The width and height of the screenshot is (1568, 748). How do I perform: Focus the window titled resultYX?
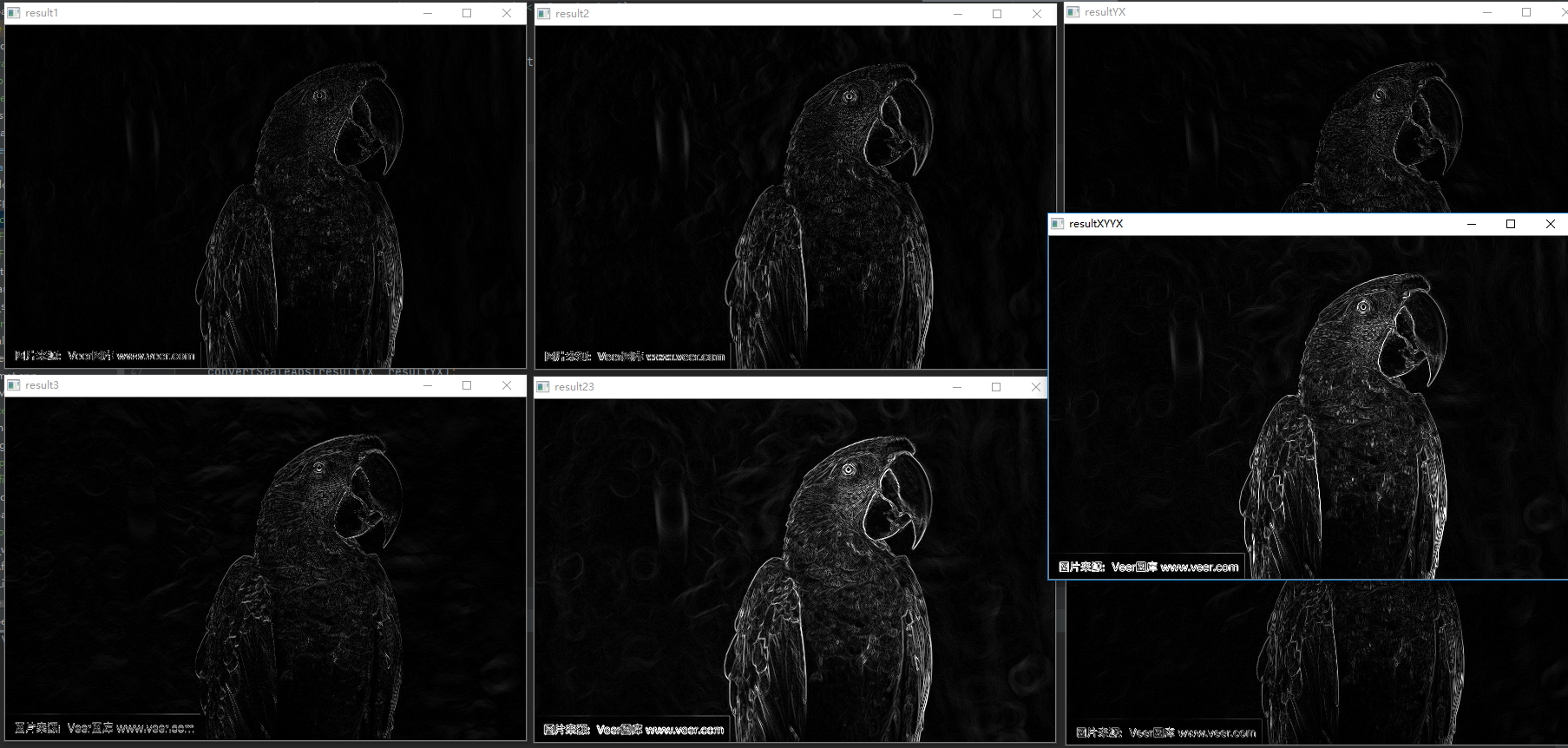point(1105,12)
